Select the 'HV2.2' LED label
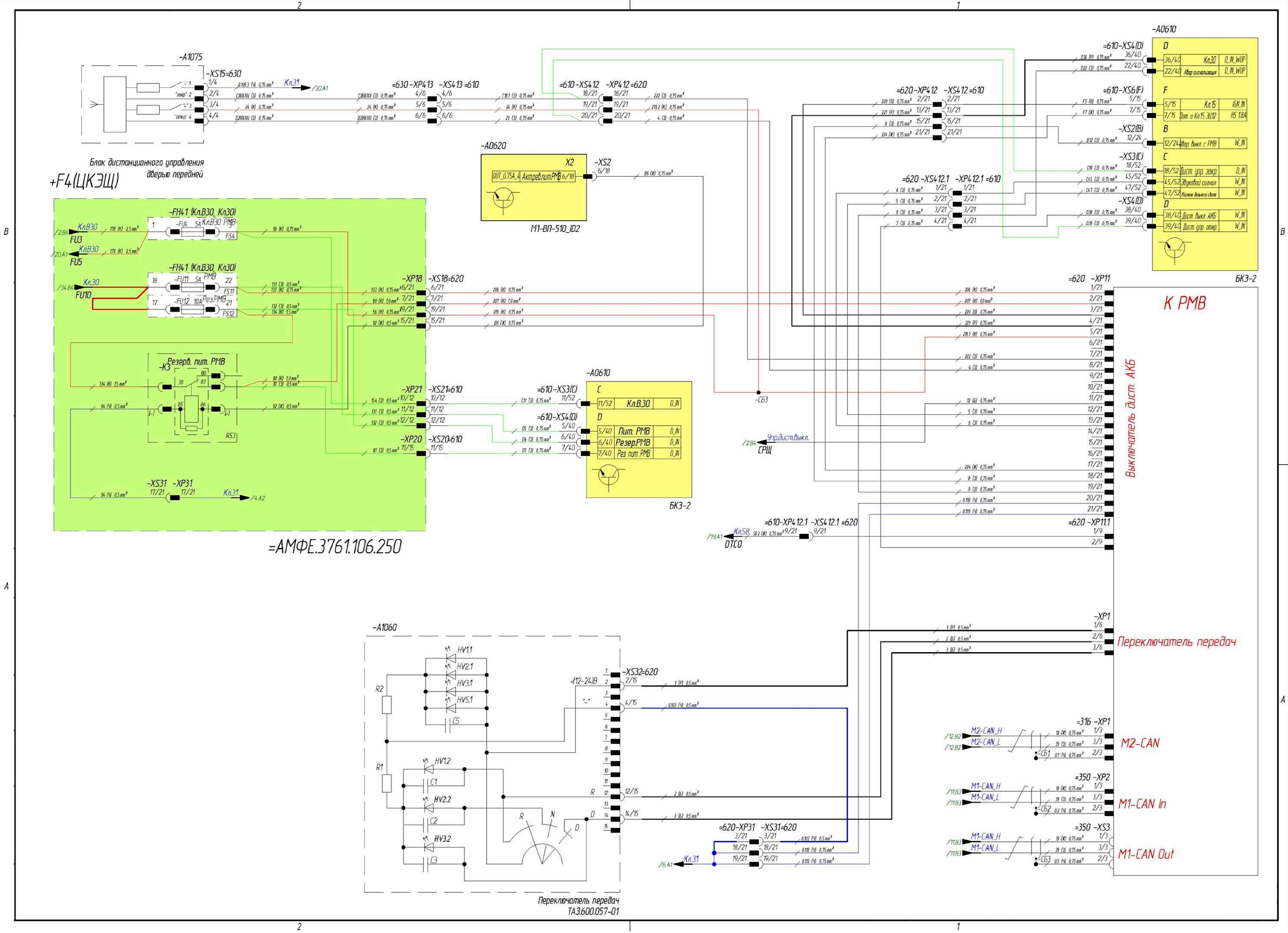Viewport: 1288px width, 933px height. click(x=442, y=800)
